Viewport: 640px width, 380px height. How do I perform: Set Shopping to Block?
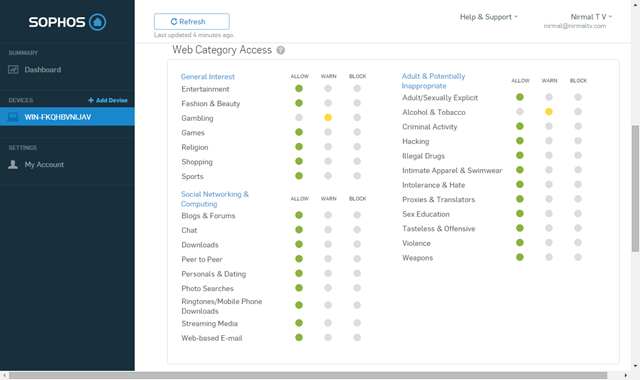357,161
